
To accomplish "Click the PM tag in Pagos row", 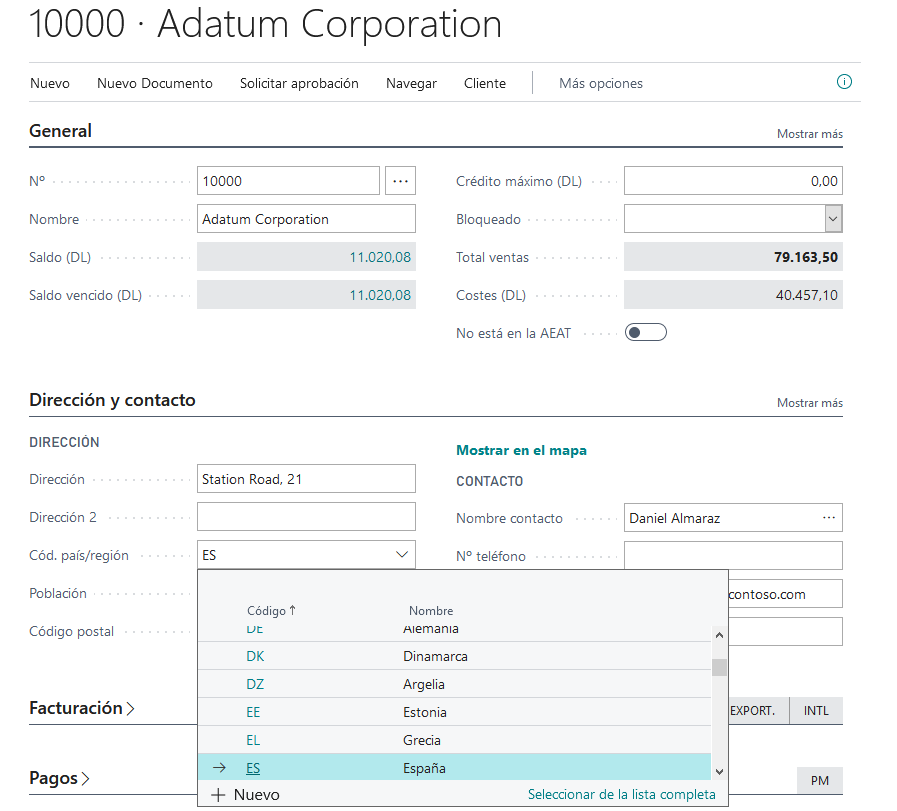I will [819, 781].
